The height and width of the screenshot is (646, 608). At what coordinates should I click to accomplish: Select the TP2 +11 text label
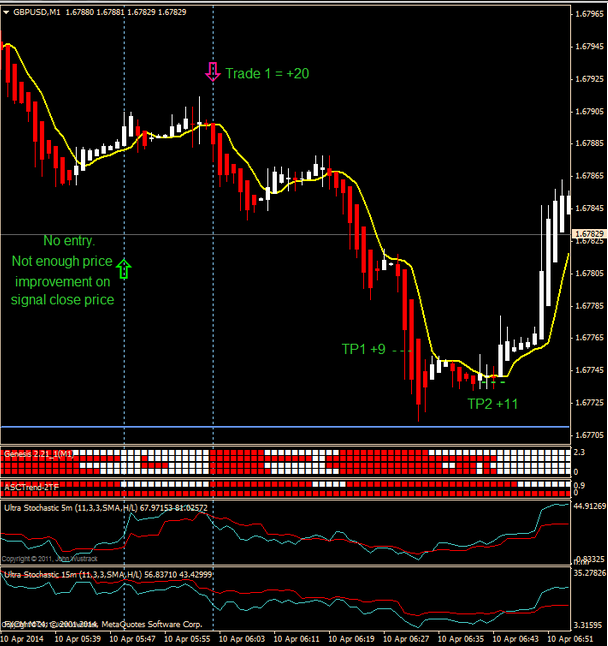492,404
